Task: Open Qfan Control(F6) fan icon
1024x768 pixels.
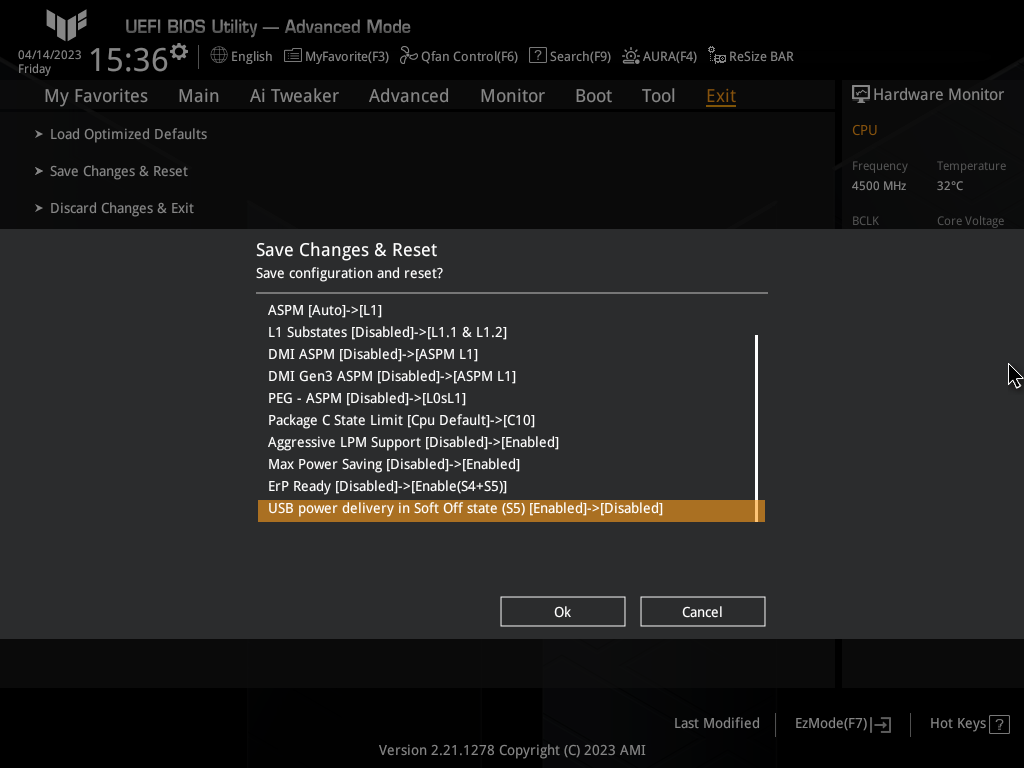Action: [408, 56]
